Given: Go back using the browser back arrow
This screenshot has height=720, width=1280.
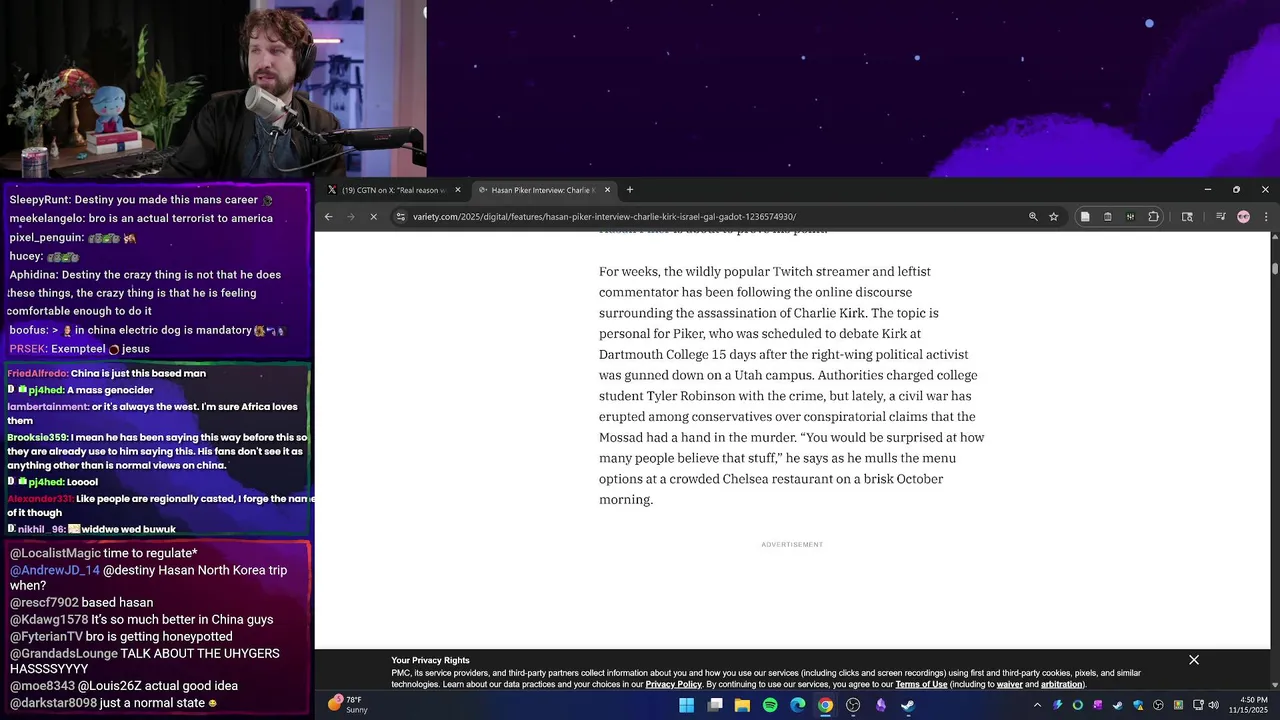Looking at the screenshot, I should tap(329, 216).
